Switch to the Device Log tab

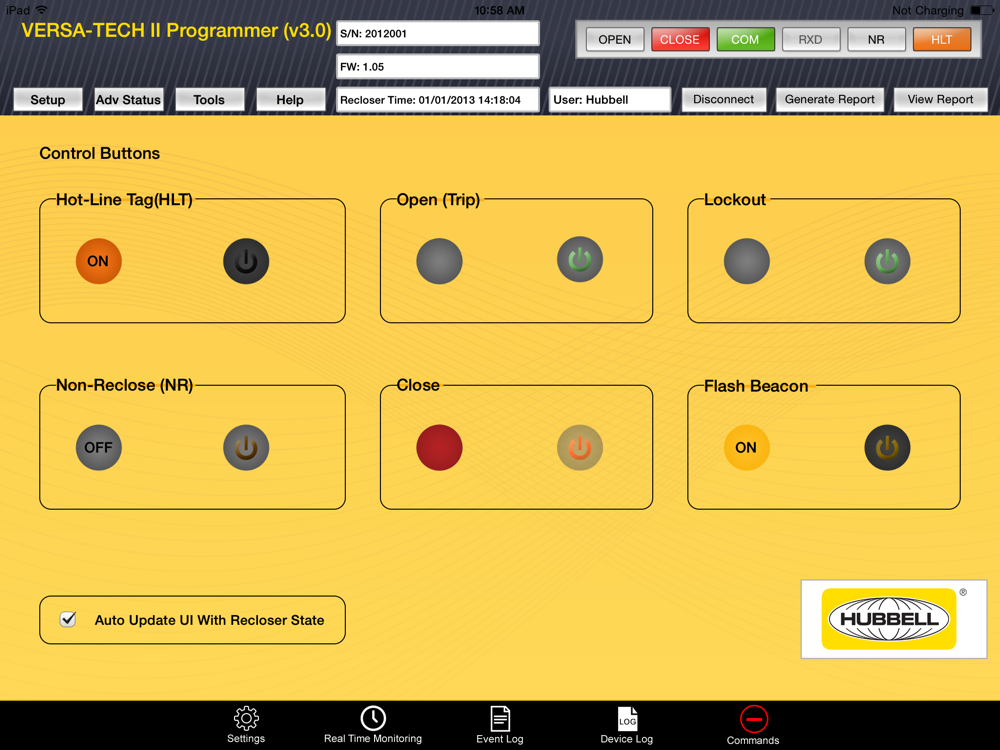(x=627, y=725)
